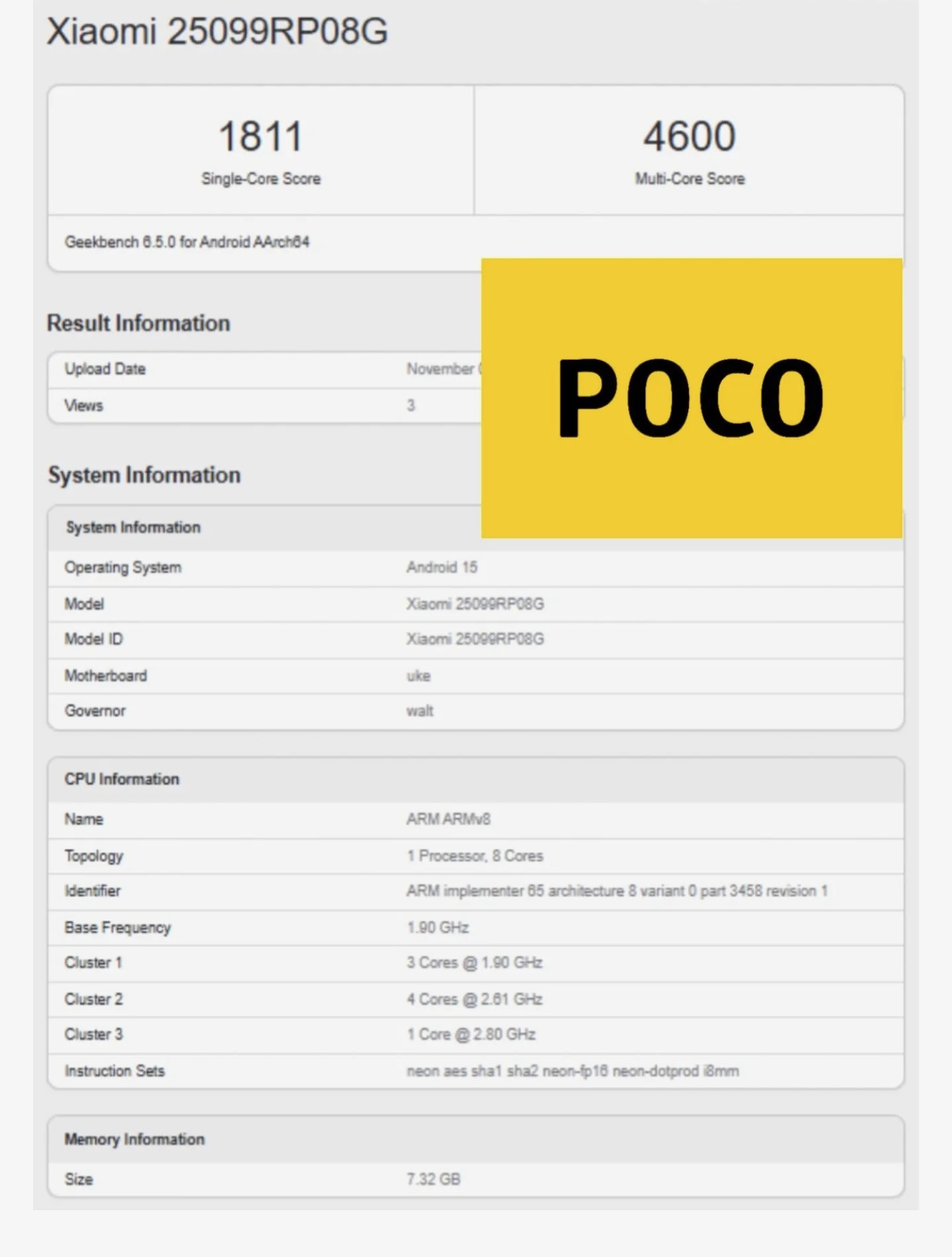Click the Model value Xiaomi 25099RP08G
This screenshot has height=1257, width=952.
coord(475,604)
